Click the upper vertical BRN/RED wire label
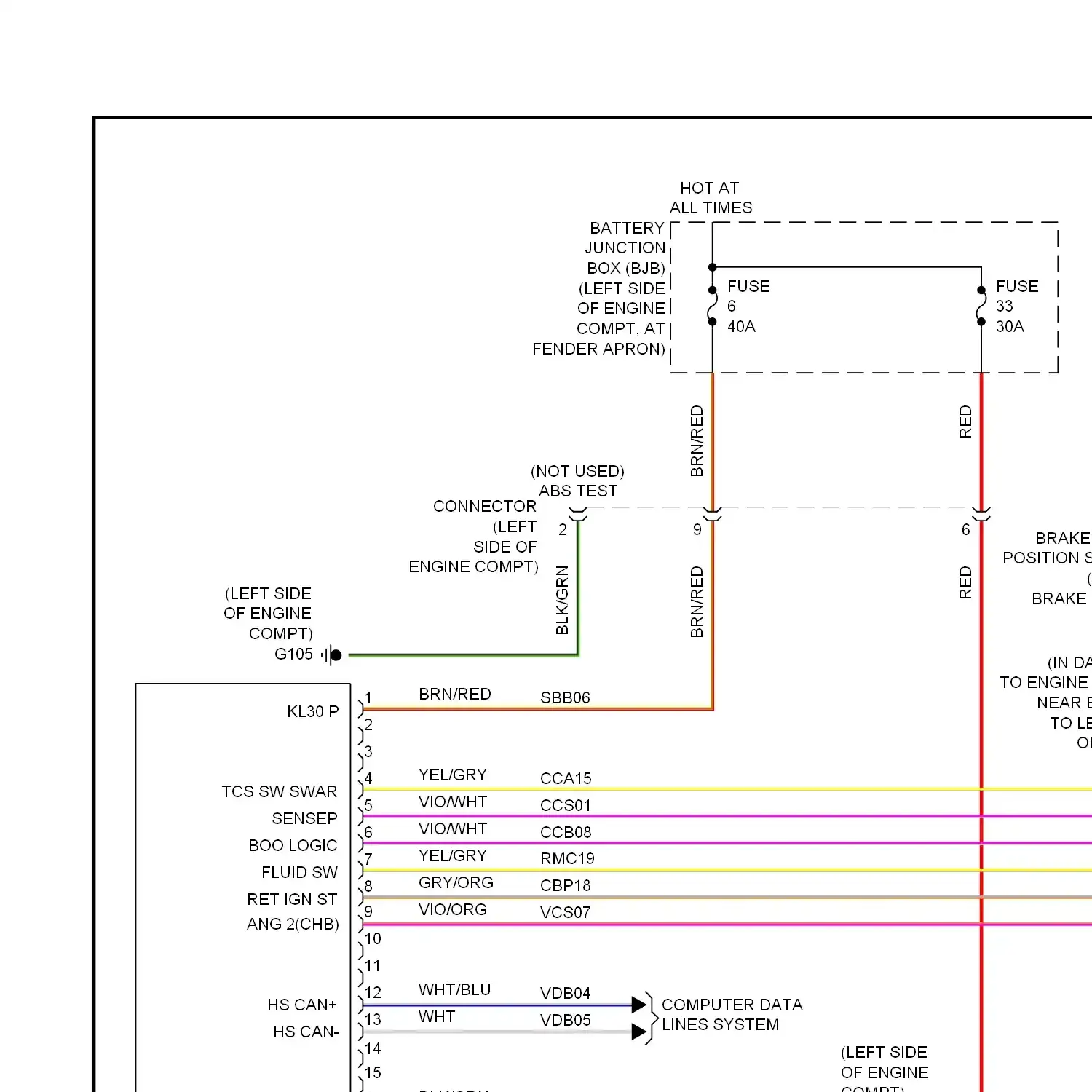 (697, 441)
